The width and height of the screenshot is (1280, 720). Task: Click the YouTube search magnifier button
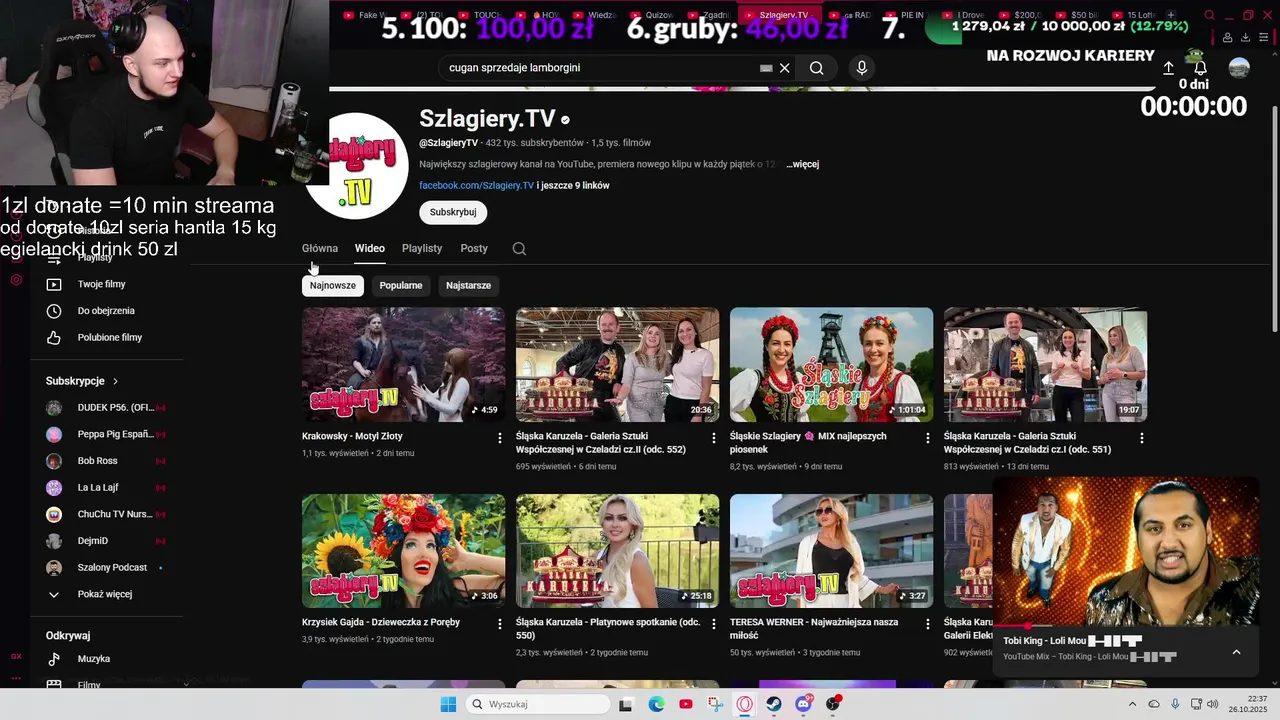pos(817,68)
